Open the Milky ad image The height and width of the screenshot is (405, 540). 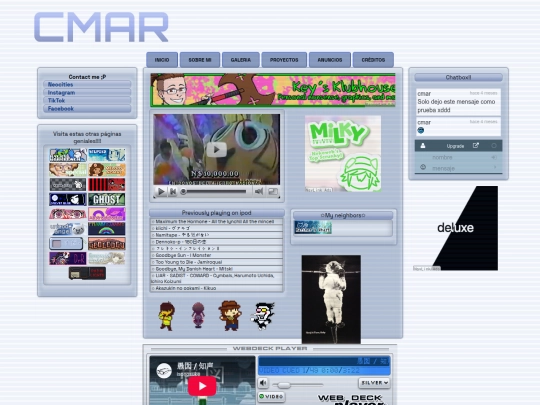343,153
